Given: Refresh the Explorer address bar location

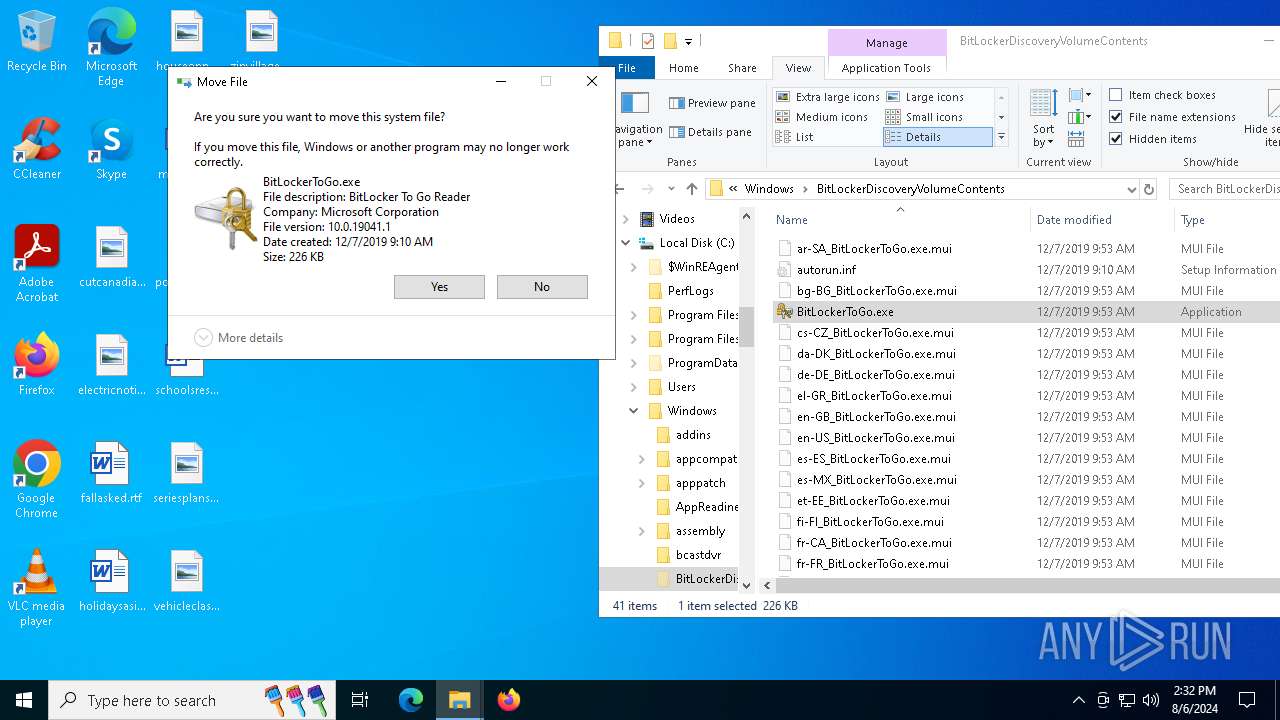Looking at the screenshot, I should click(x=1149, y=189).
